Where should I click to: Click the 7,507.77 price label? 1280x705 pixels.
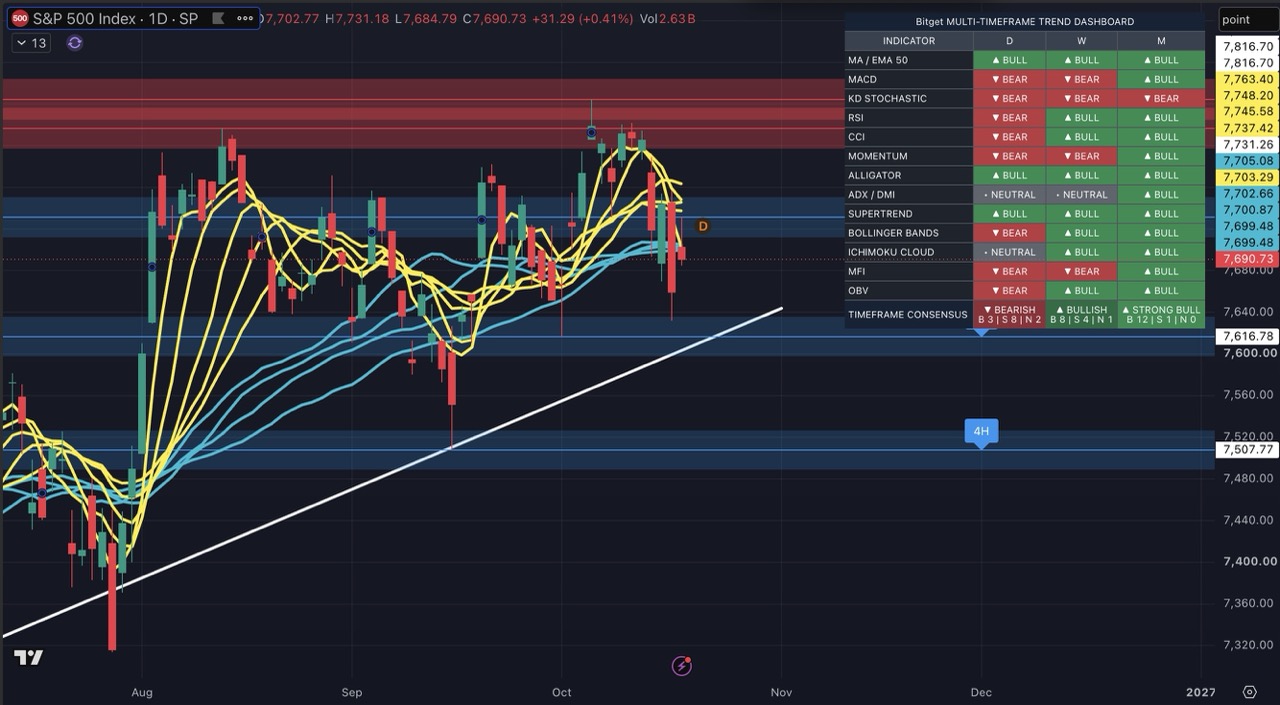pyautogui.click(x=1247, y=450)
